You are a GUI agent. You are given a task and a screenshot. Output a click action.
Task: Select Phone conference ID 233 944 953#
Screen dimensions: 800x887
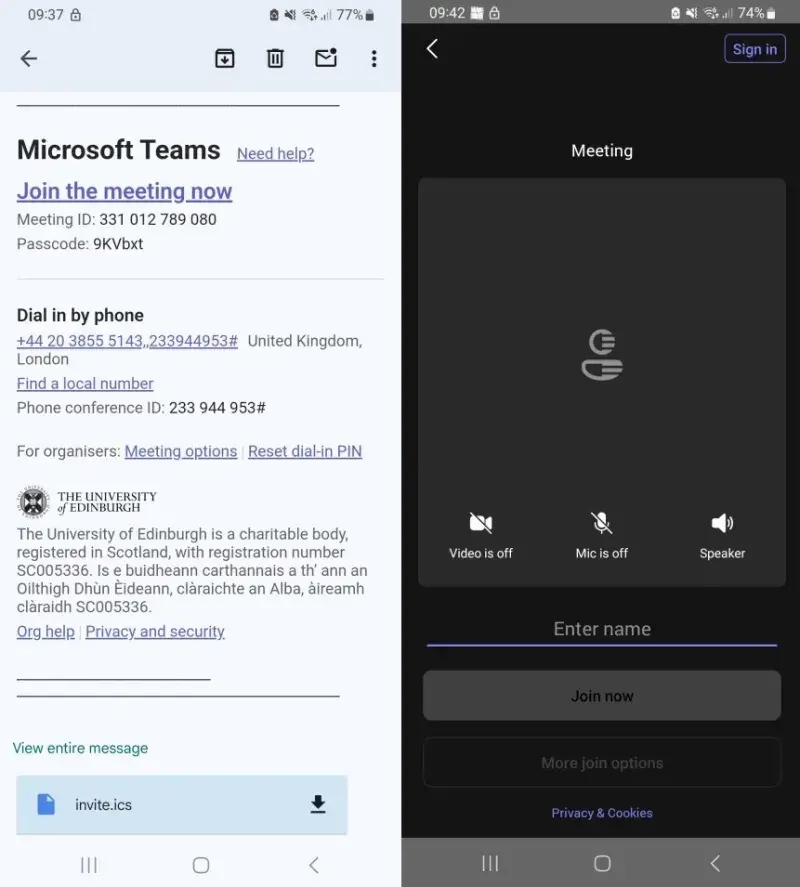point(217,408)
